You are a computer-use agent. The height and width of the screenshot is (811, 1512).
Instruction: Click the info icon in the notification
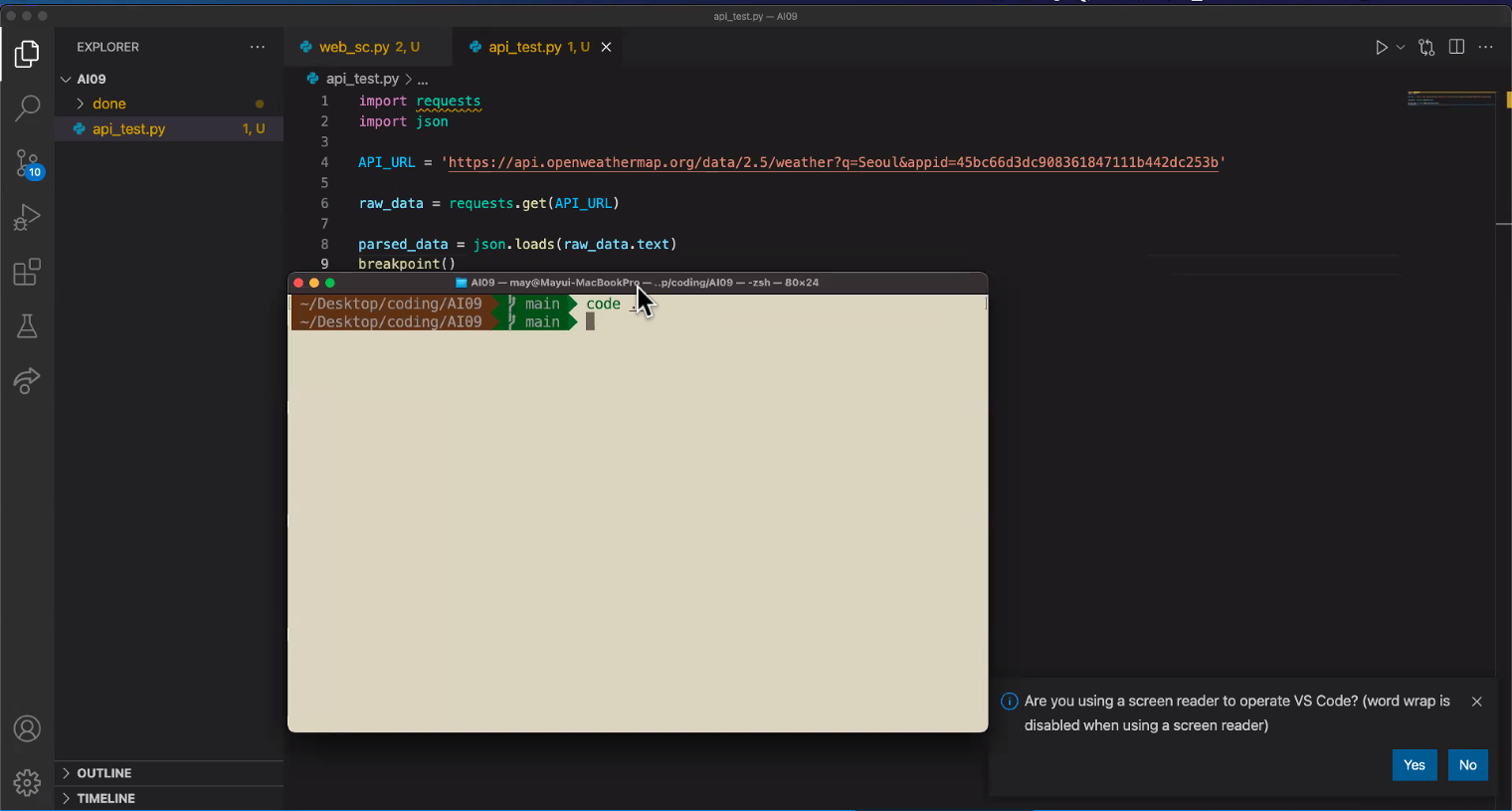[1009, 702]
